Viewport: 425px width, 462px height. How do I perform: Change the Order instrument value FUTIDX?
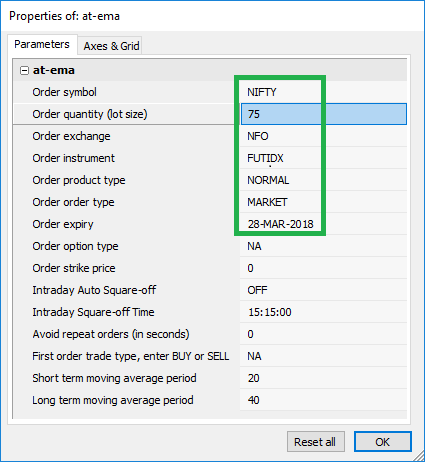323,158
